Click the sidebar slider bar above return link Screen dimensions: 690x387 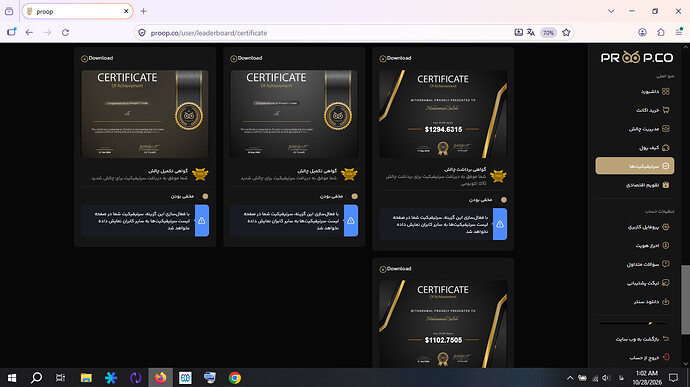tap(634, 324)
